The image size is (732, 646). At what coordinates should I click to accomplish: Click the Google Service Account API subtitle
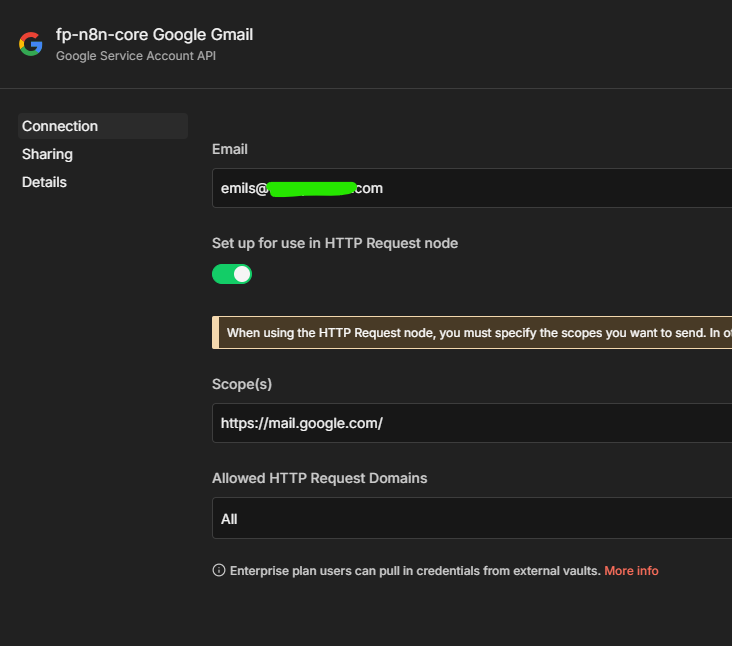click(135, 56)
